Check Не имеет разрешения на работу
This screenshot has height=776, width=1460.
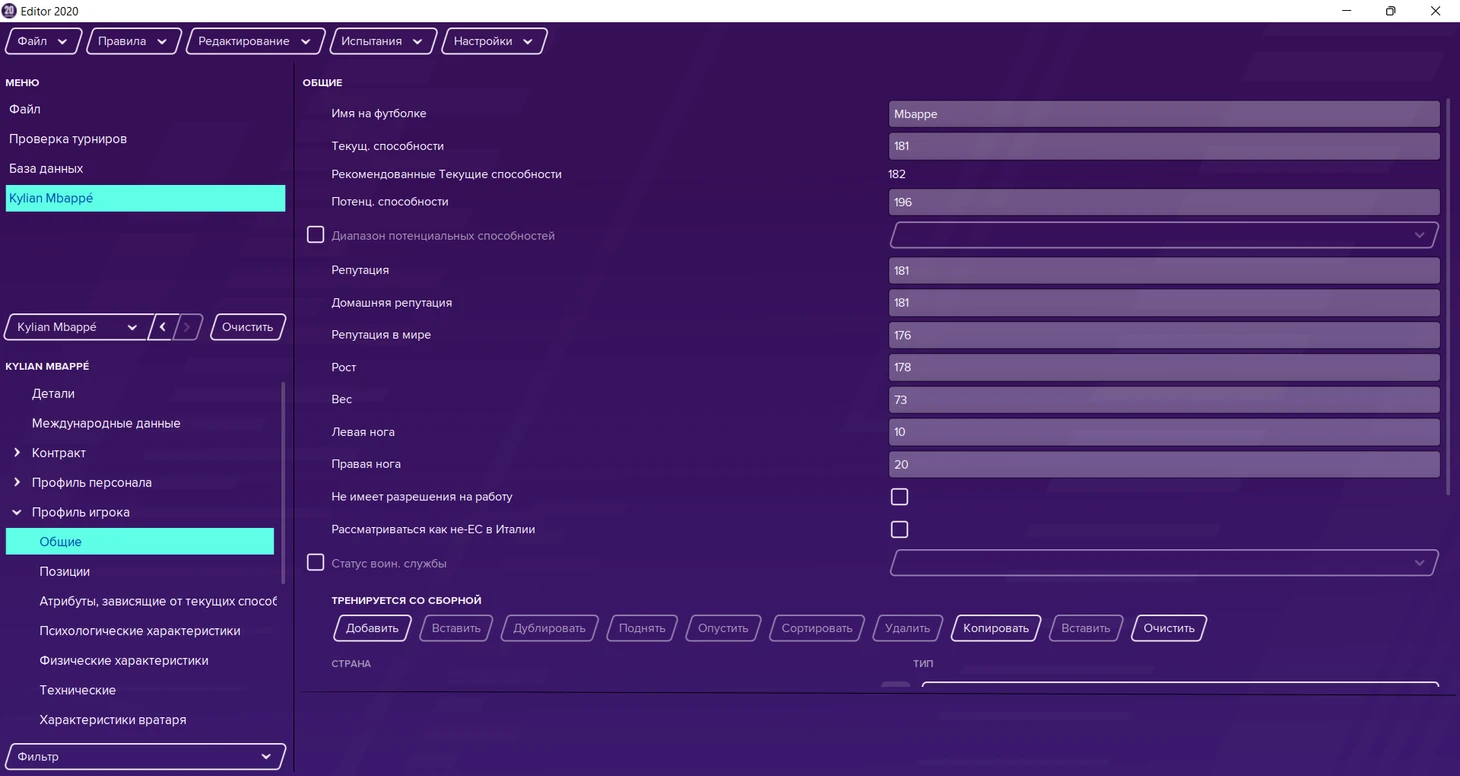[x=899, y=497]
